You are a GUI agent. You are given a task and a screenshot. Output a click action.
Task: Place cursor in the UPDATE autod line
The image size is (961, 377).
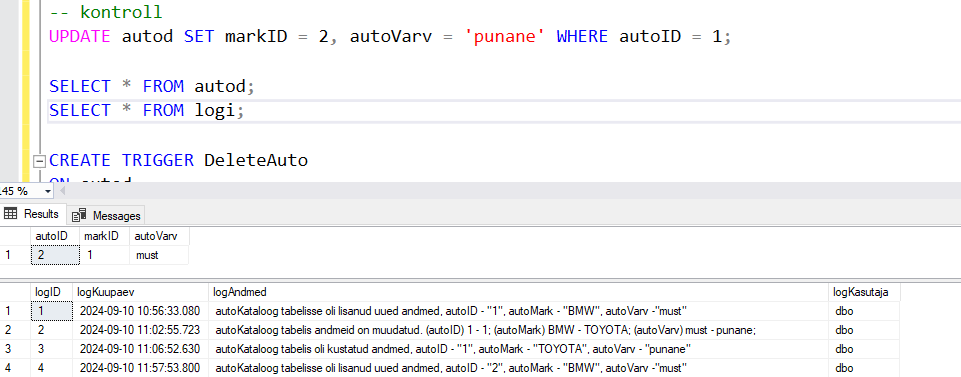click(390, 37)
